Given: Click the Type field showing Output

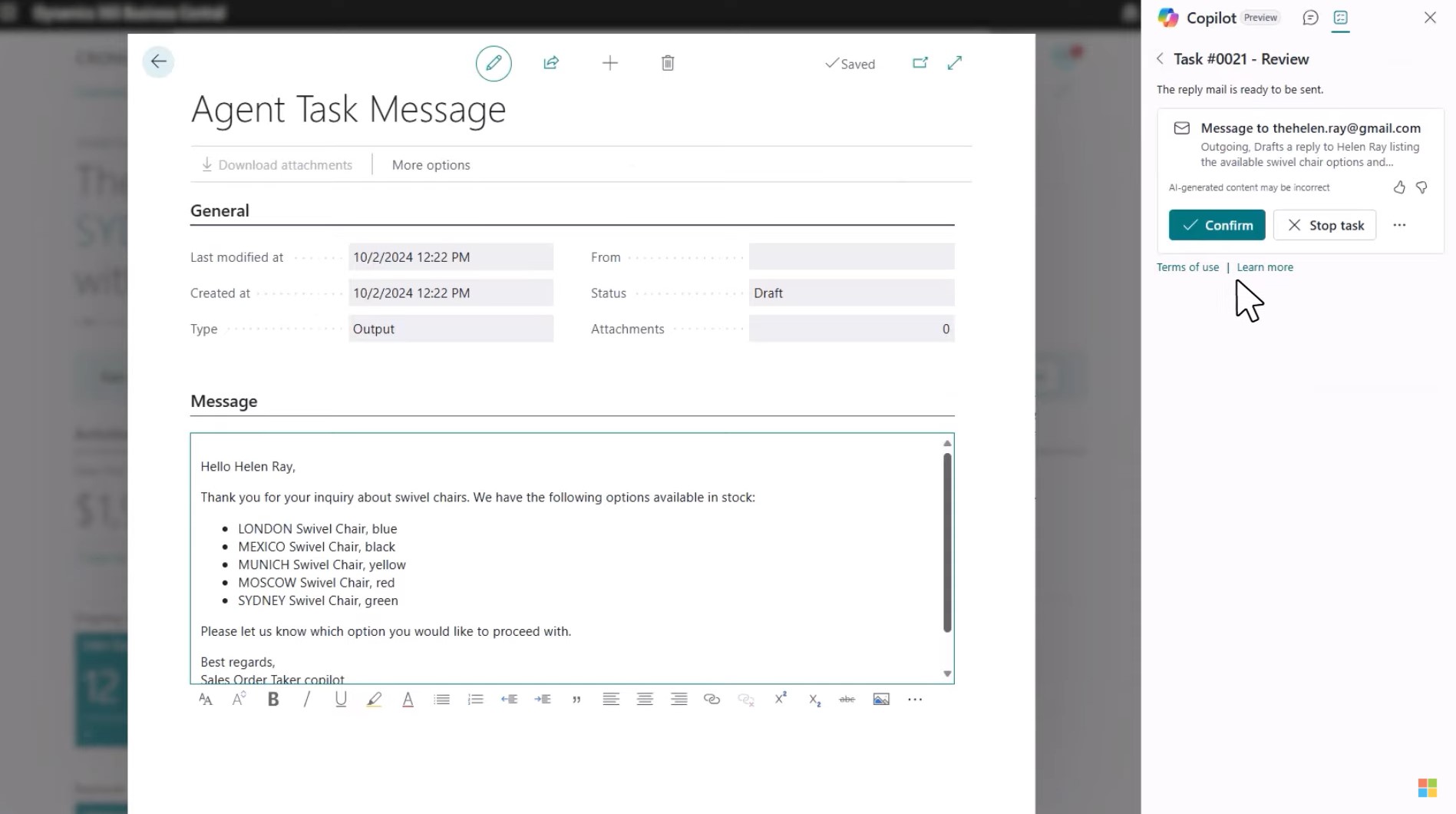Looking at the screenshot, I should pyautogui.click(x=451, y=329).
